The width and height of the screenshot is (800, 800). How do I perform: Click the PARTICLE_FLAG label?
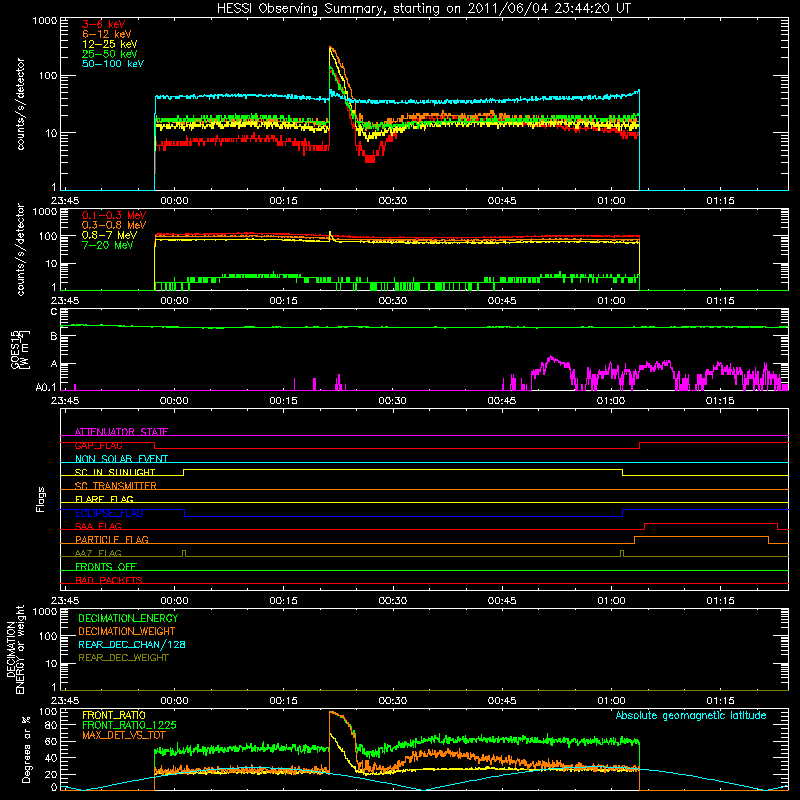click(112, 539)
